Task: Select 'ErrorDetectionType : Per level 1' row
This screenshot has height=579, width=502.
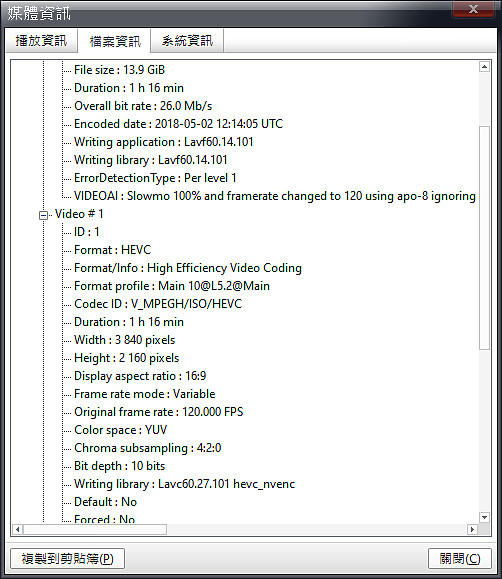Action: (x=155, y=178)
